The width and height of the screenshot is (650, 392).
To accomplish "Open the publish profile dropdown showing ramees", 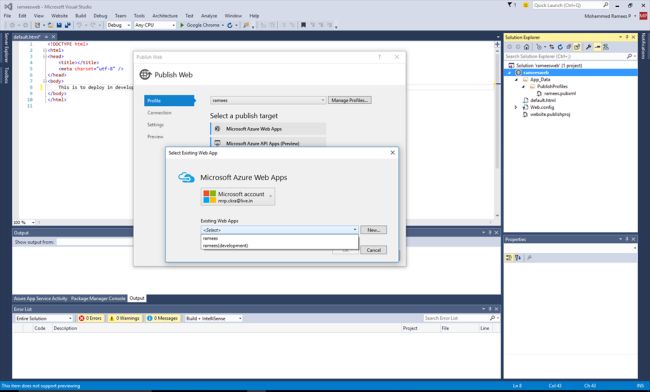I will pos(268,100).
